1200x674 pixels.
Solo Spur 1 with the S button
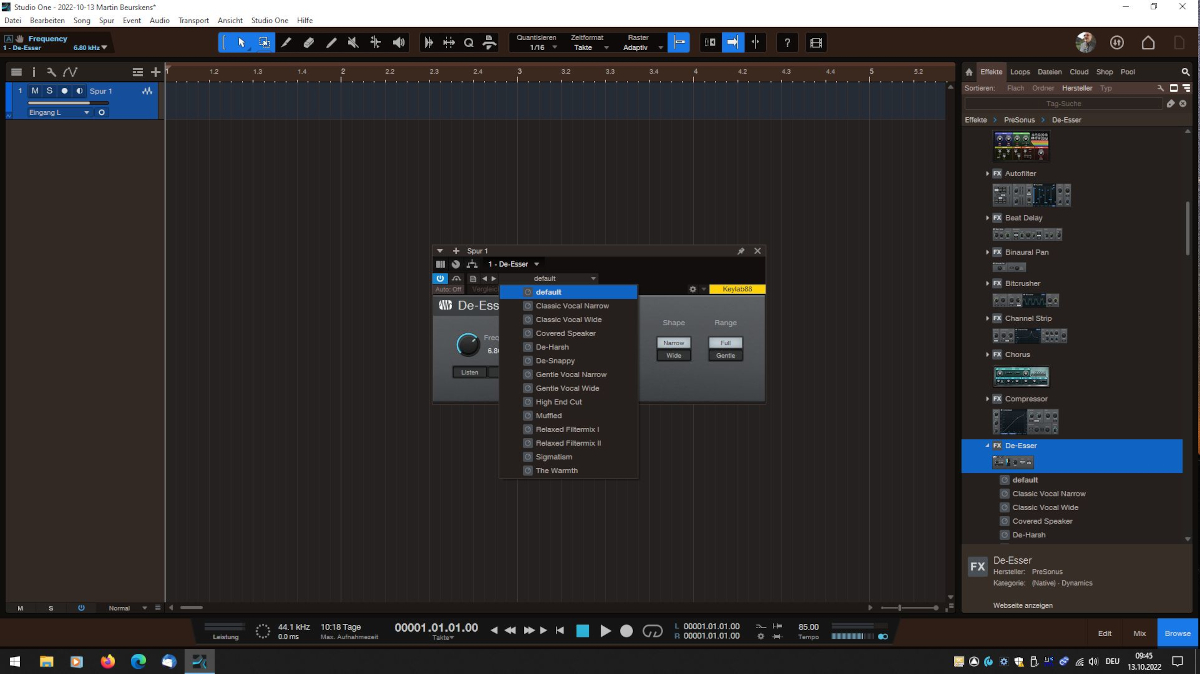point(49,91)
